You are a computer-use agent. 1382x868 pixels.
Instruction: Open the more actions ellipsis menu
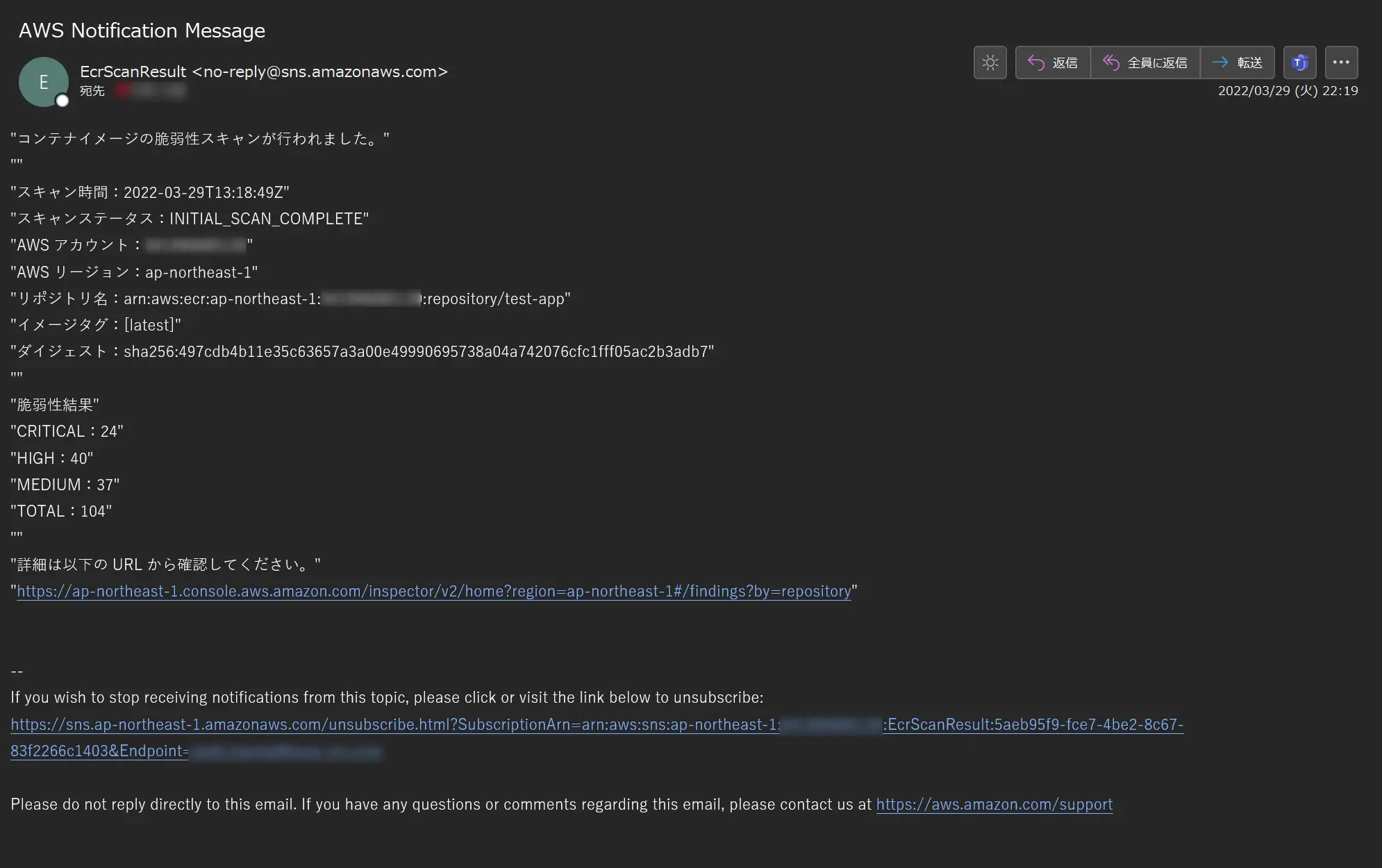point(1341,62)
